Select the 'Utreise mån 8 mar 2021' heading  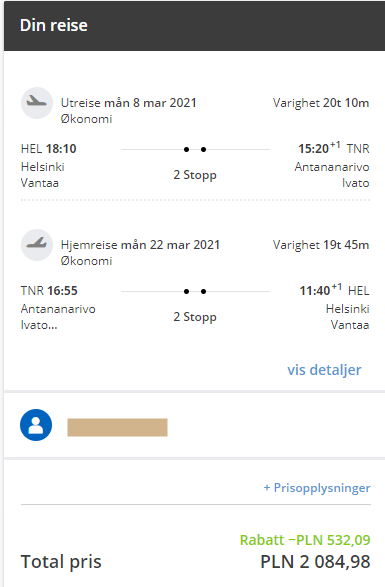point(129,103)
